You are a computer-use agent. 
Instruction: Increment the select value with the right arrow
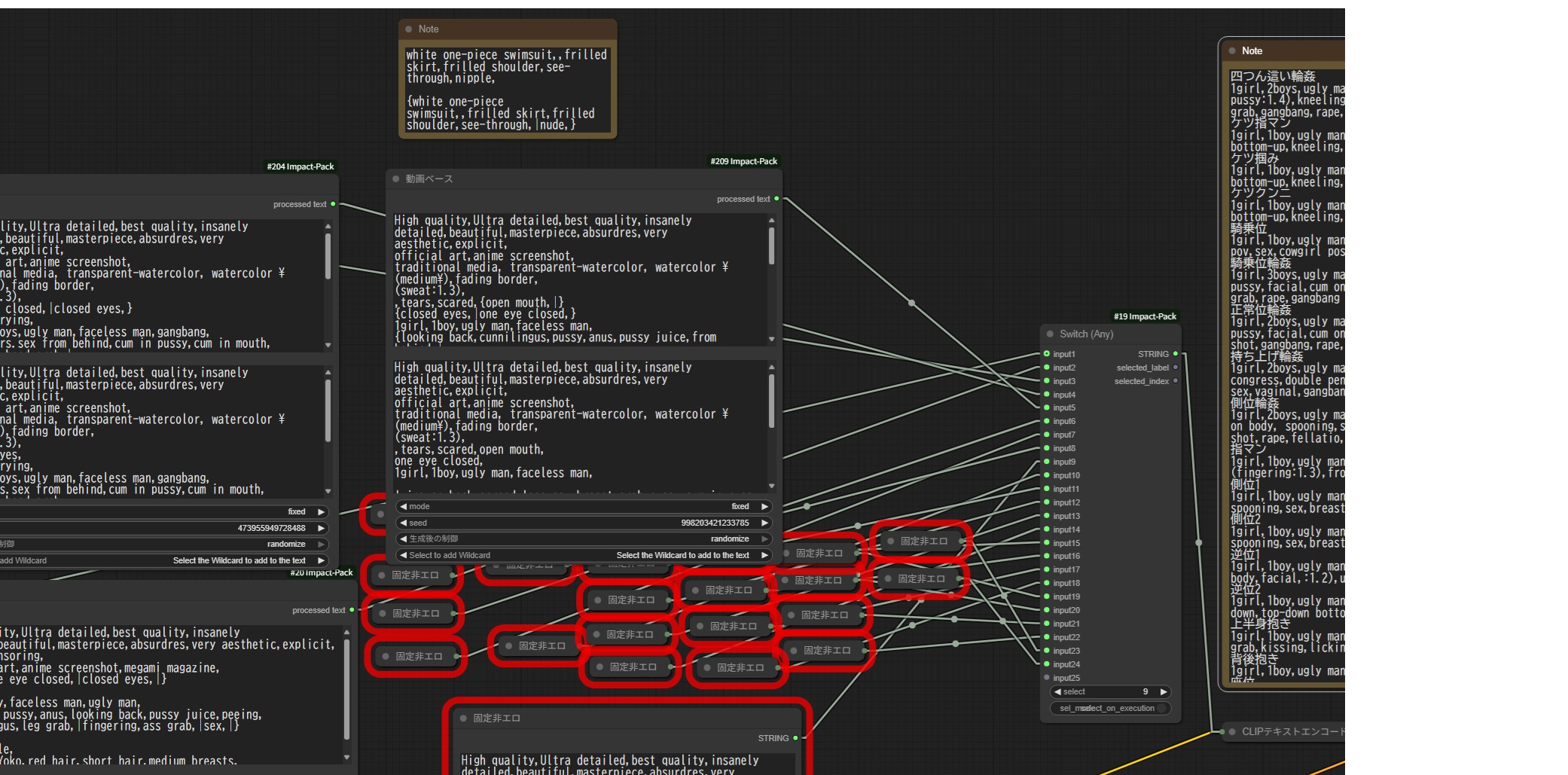(x=1164, y=691)
